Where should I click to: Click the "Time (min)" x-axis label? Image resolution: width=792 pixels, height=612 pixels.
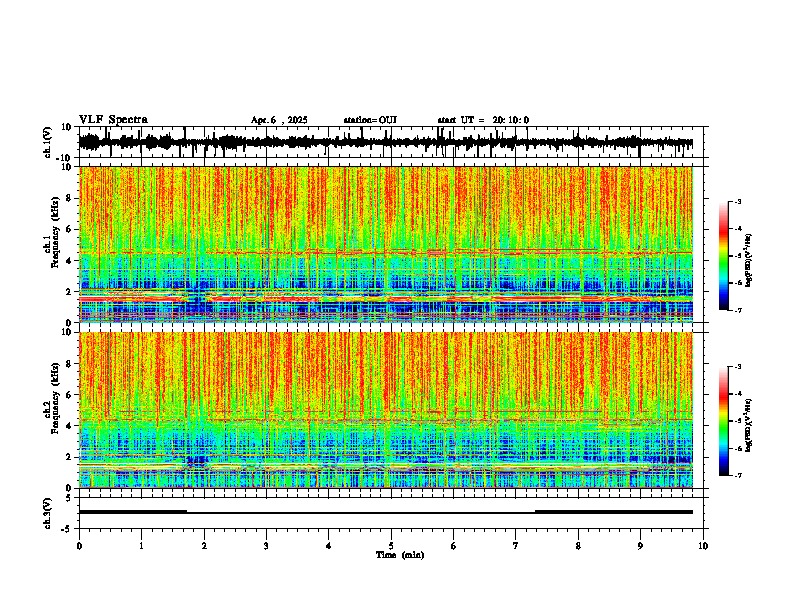400,555
